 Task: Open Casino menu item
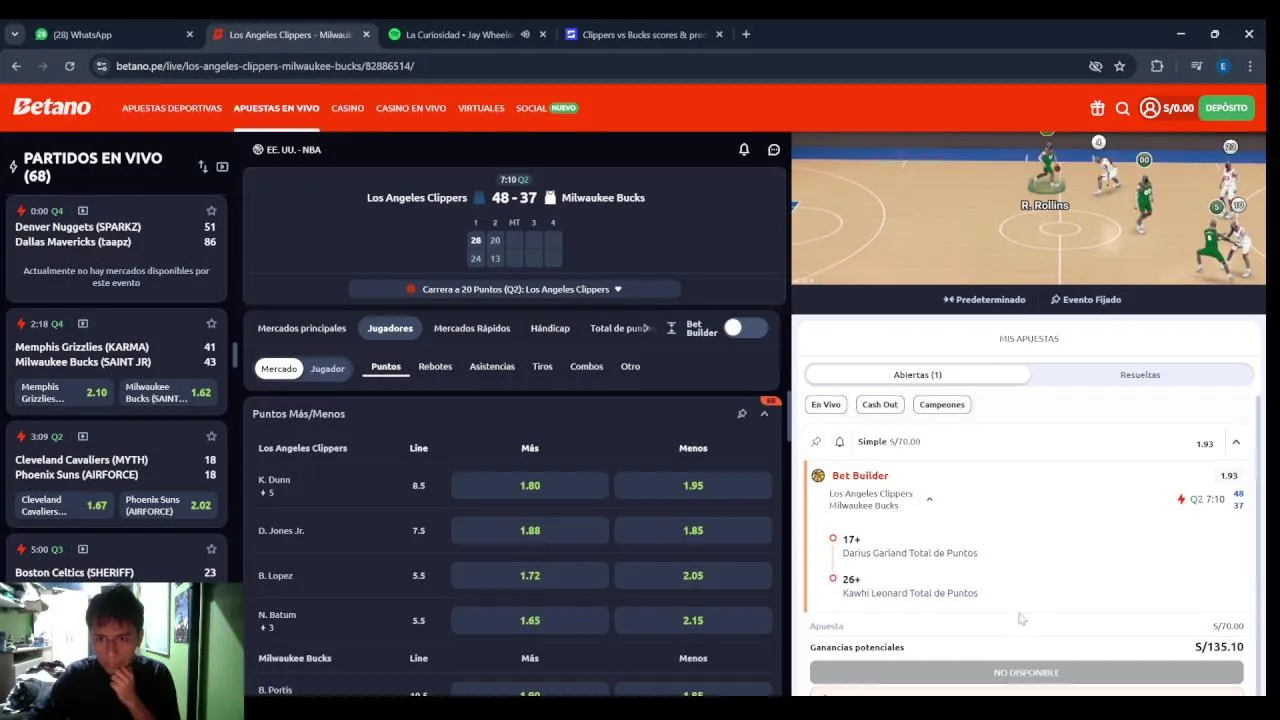tap(348, 108)
